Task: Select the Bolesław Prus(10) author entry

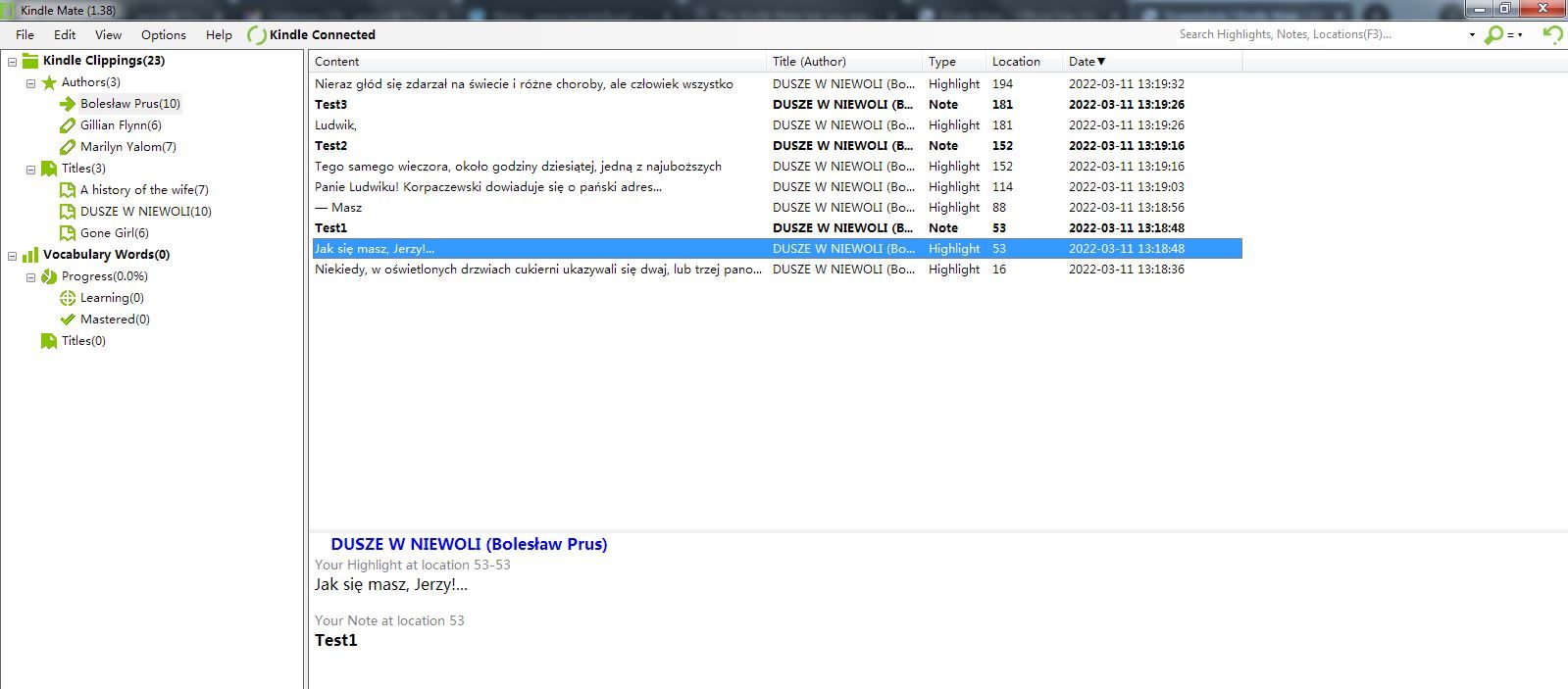Action: (x=130, y=104)
